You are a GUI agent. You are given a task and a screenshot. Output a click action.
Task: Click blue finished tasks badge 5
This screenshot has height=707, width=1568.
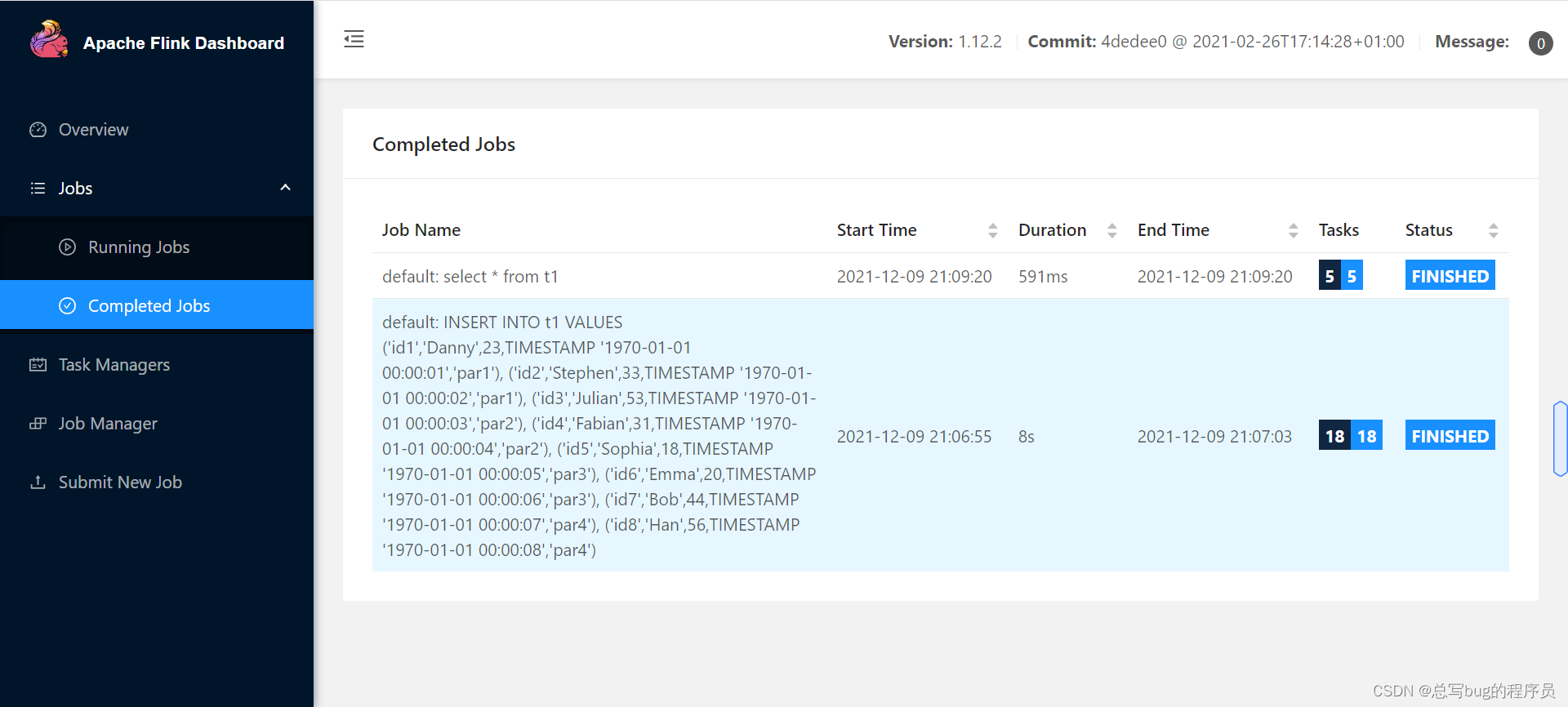click(1352, 276)
